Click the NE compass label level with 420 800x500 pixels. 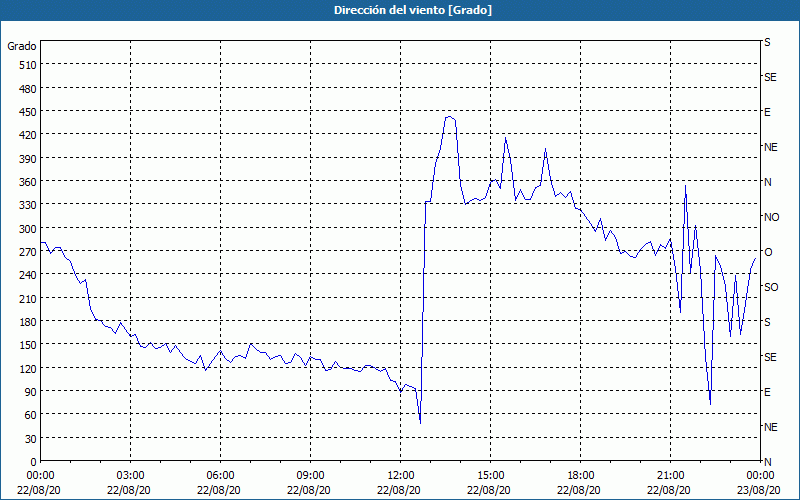770,147
